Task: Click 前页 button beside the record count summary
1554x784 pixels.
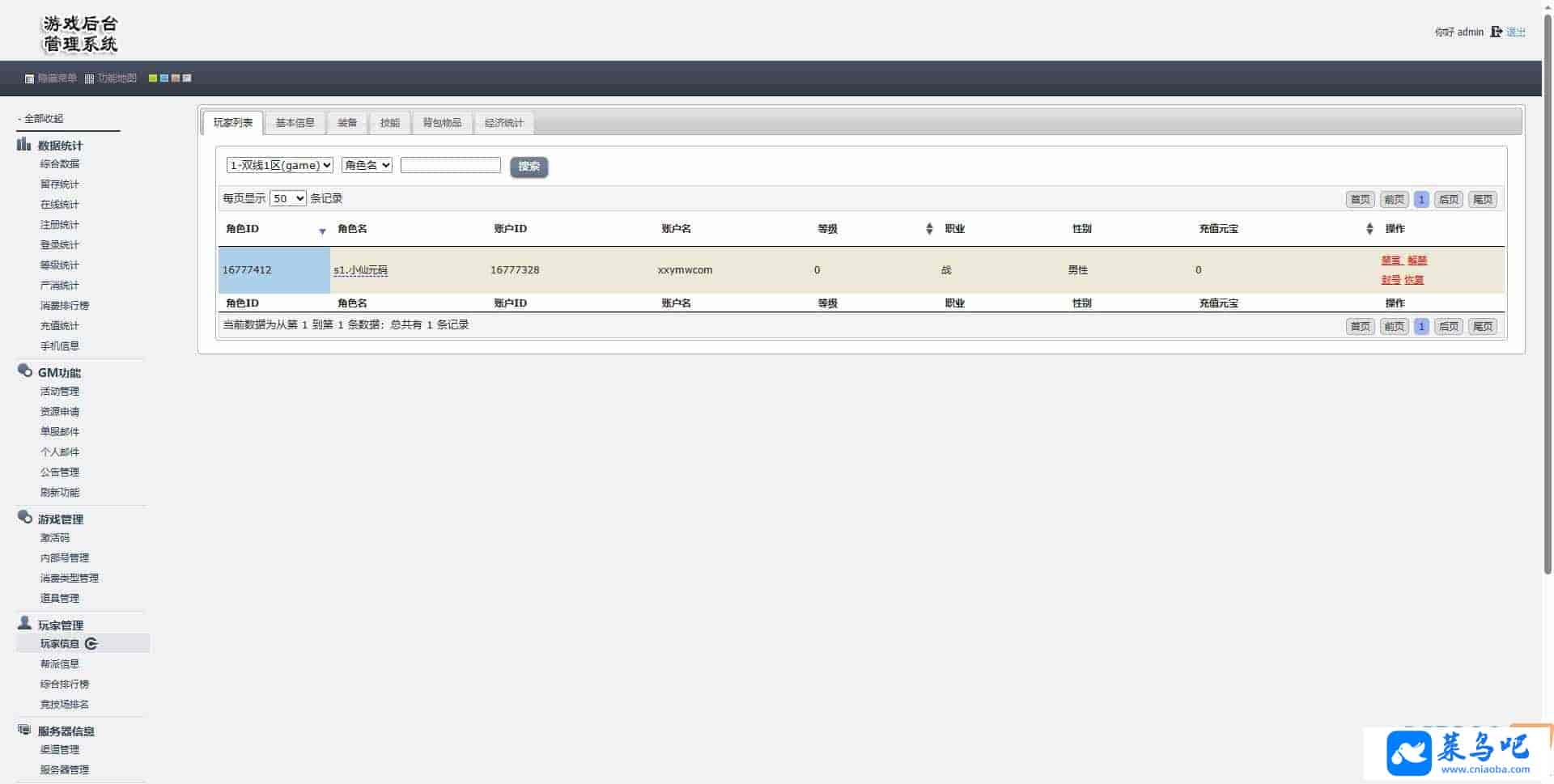Action: (x=1395, y=327)
